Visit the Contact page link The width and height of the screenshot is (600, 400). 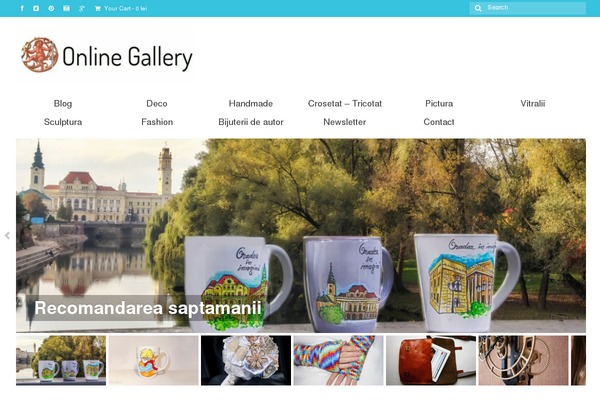pyautogui.click(x=439, y=122)
